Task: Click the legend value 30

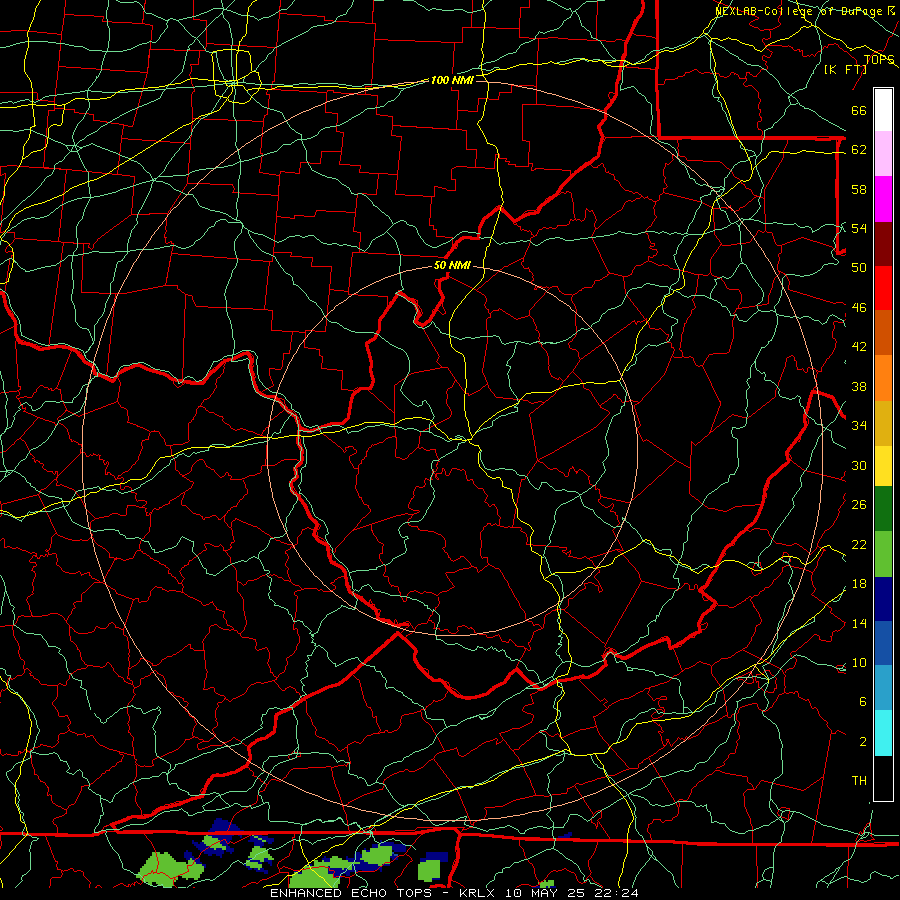Action: [x=859, y=465]
